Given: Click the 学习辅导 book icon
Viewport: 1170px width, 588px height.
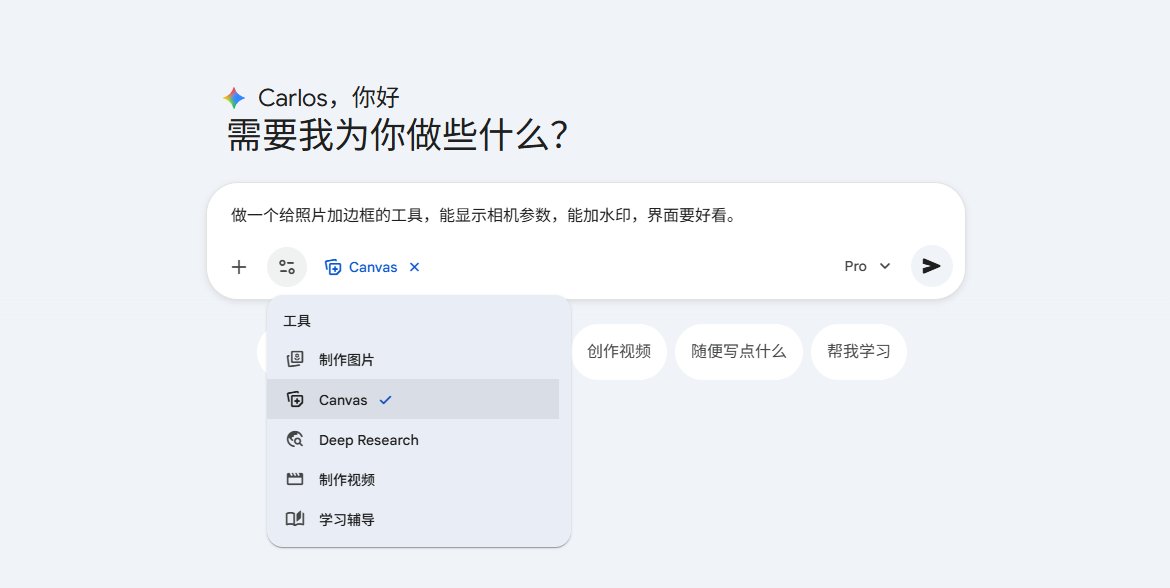Looking at the screenshot, I should [295, 519].
